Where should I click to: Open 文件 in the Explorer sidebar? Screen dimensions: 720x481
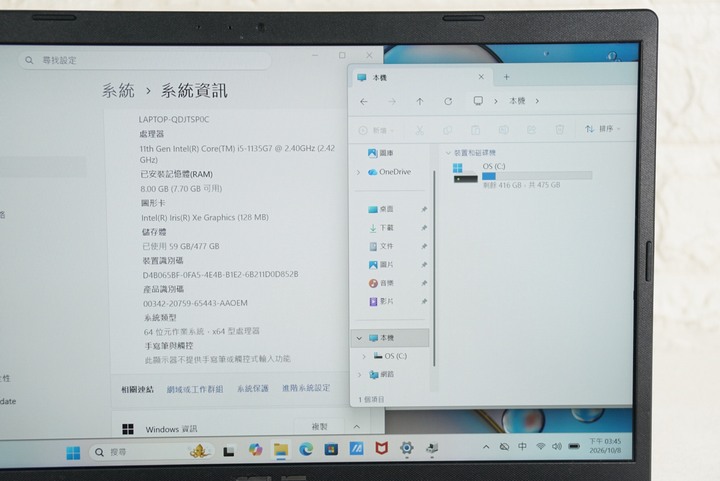coord(382,246)
